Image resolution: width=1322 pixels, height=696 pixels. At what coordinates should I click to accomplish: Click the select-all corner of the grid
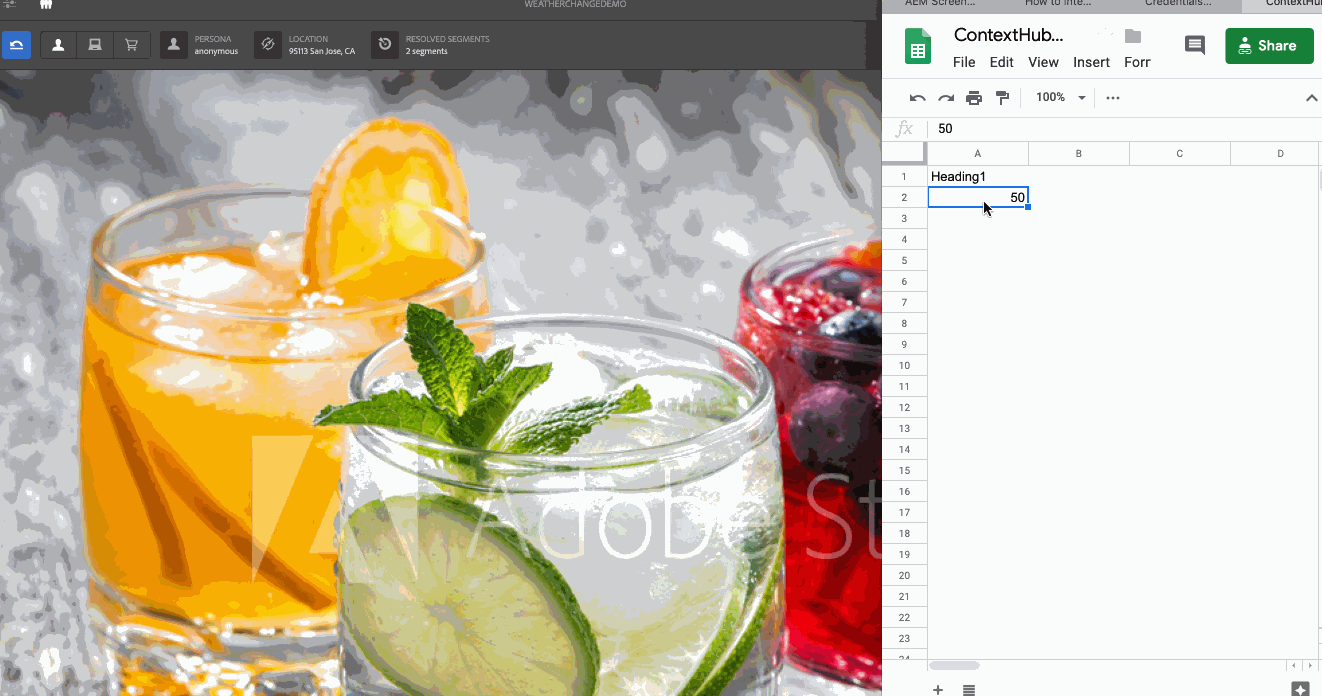click(x=904, y=153)
